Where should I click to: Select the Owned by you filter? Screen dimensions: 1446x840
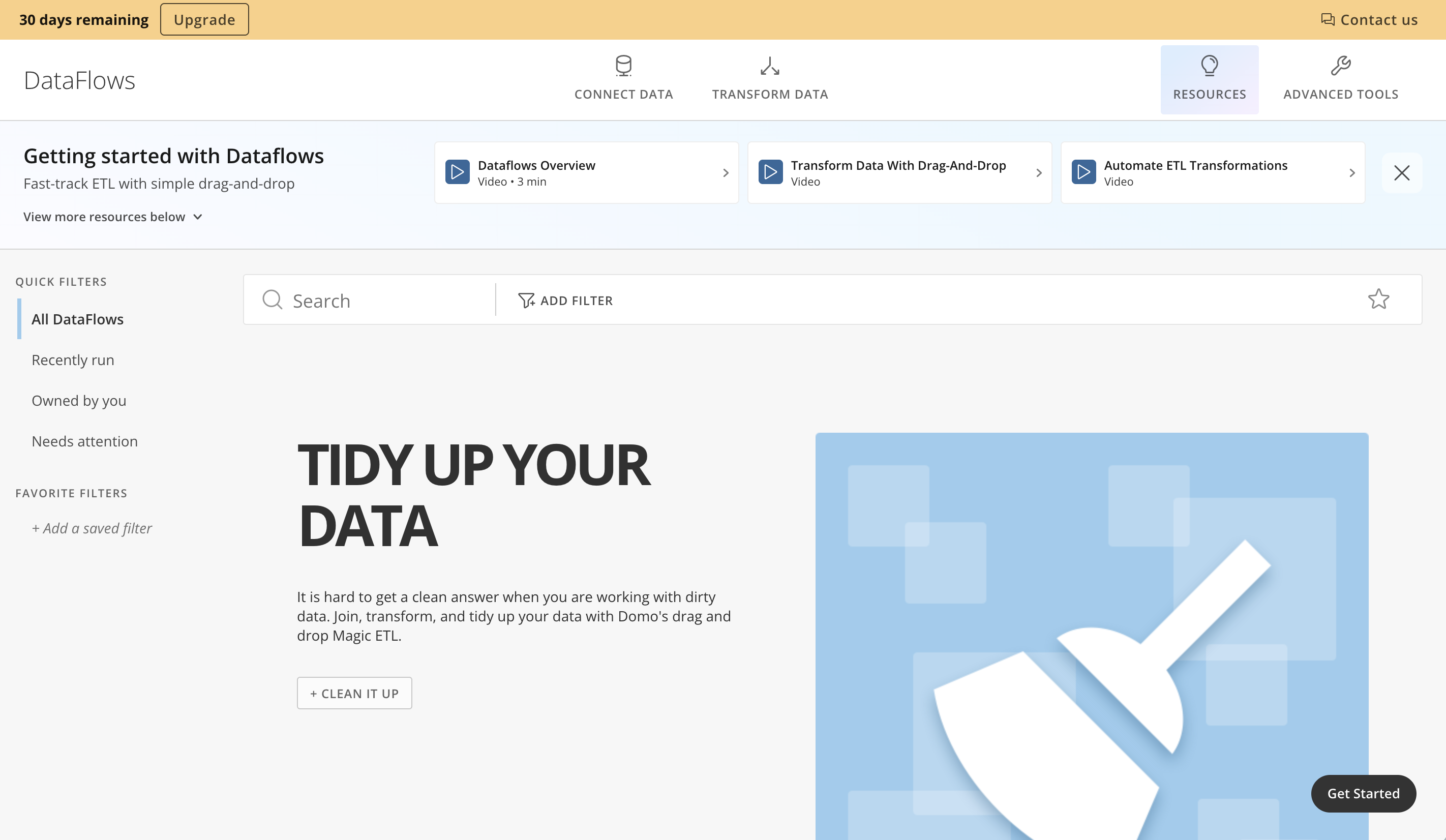[79, 401]
